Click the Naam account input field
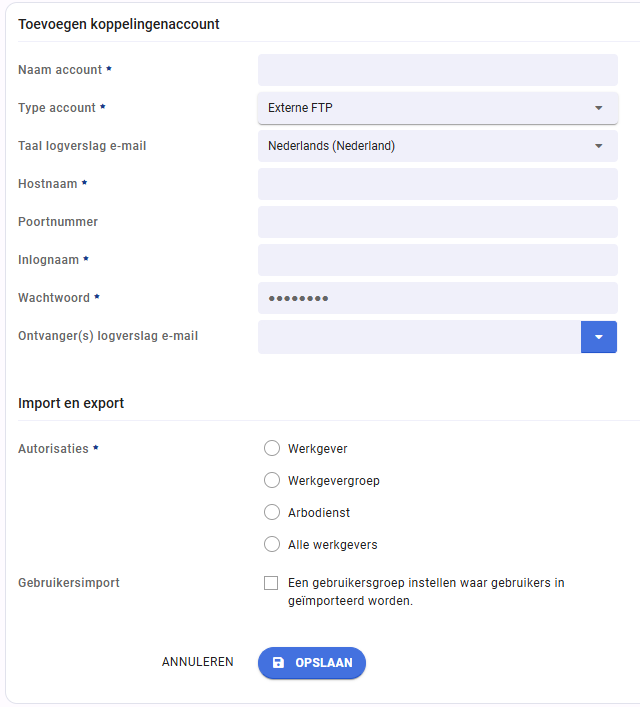 pos(437,70)
